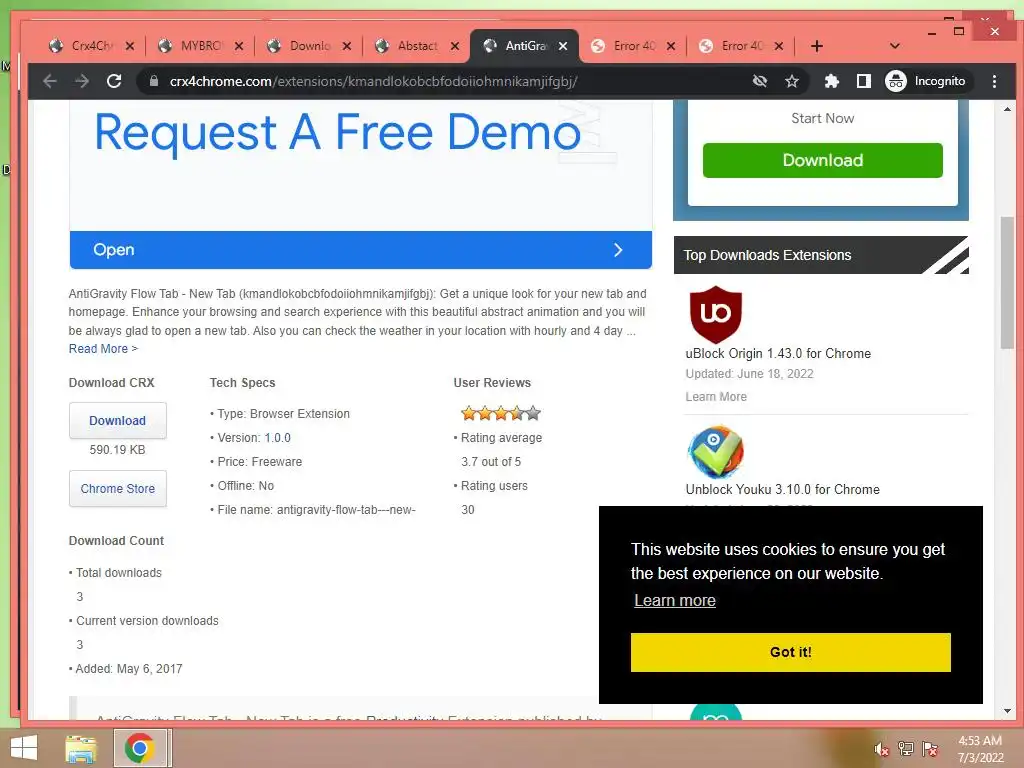Click the Top Downloads Extensions header
Screen dimensions: 1024x768
tap(821, 255)
